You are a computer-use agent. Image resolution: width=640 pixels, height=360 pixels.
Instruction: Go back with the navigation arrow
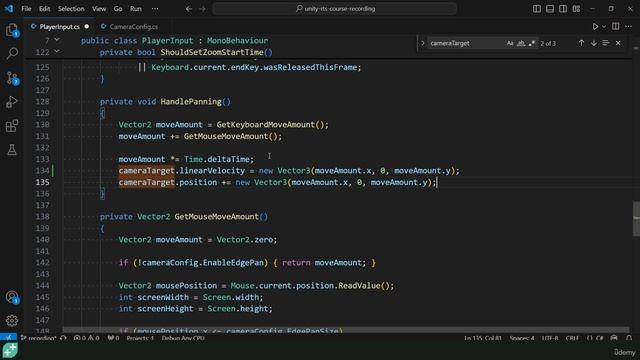[189, 8]
